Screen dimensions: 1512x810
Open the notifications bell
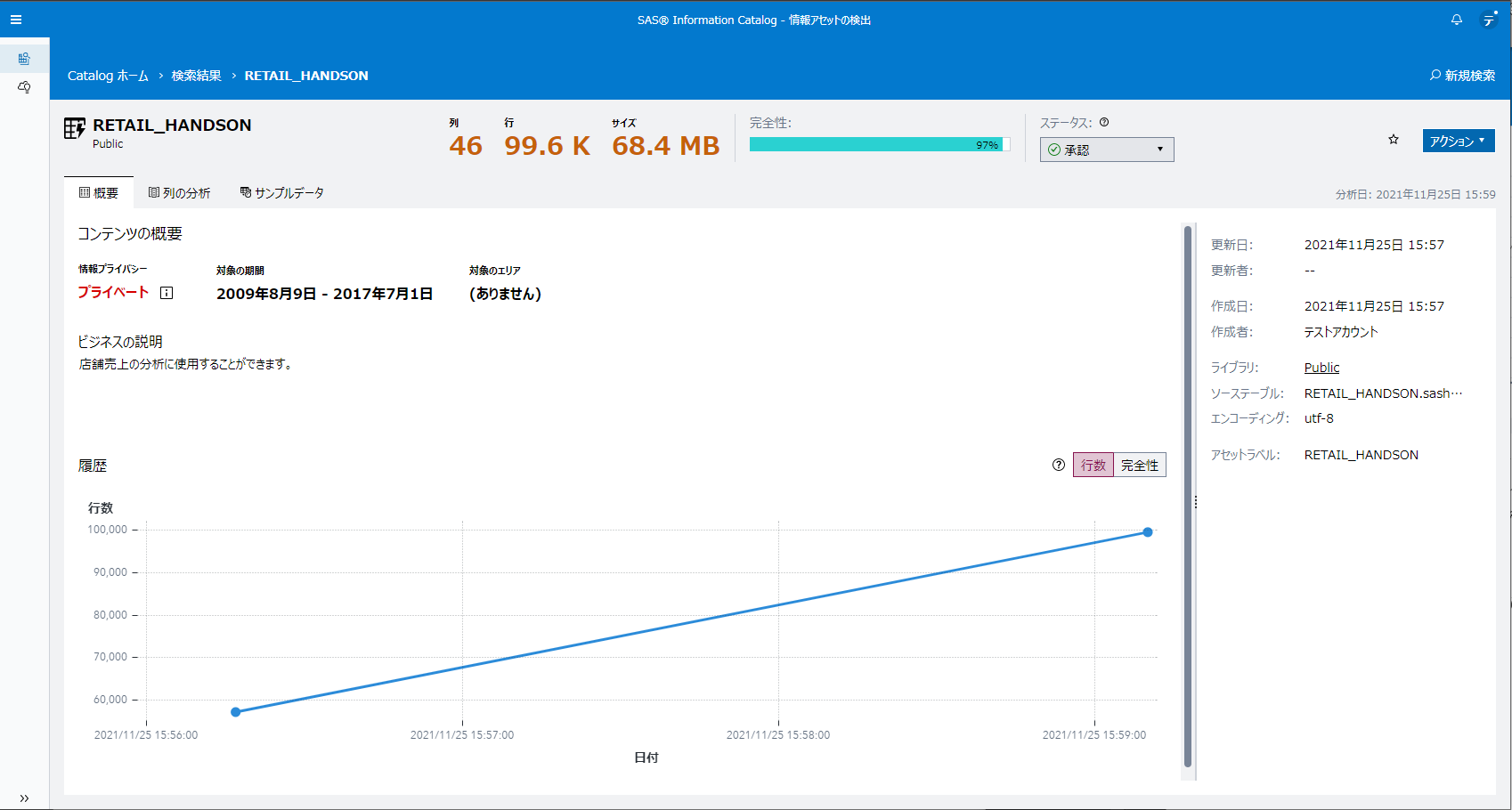click(x=1457, y=20)
